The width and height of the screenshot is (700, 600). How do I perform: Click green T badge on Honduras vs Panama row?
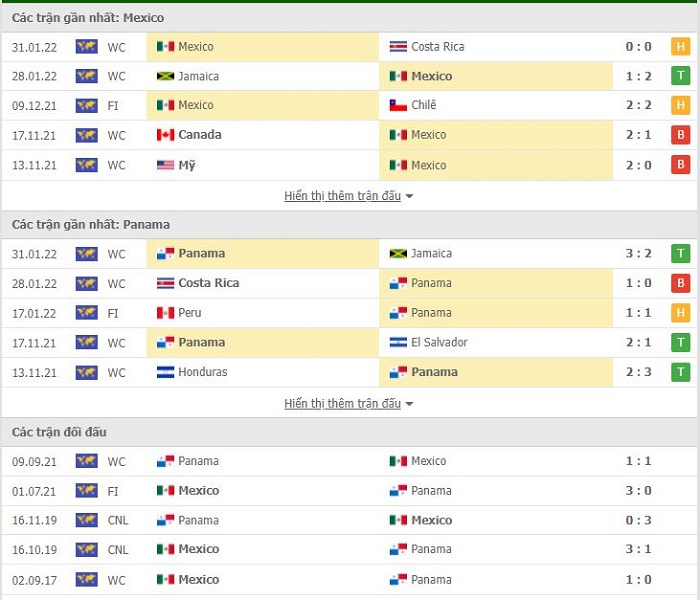coord(680,372)
